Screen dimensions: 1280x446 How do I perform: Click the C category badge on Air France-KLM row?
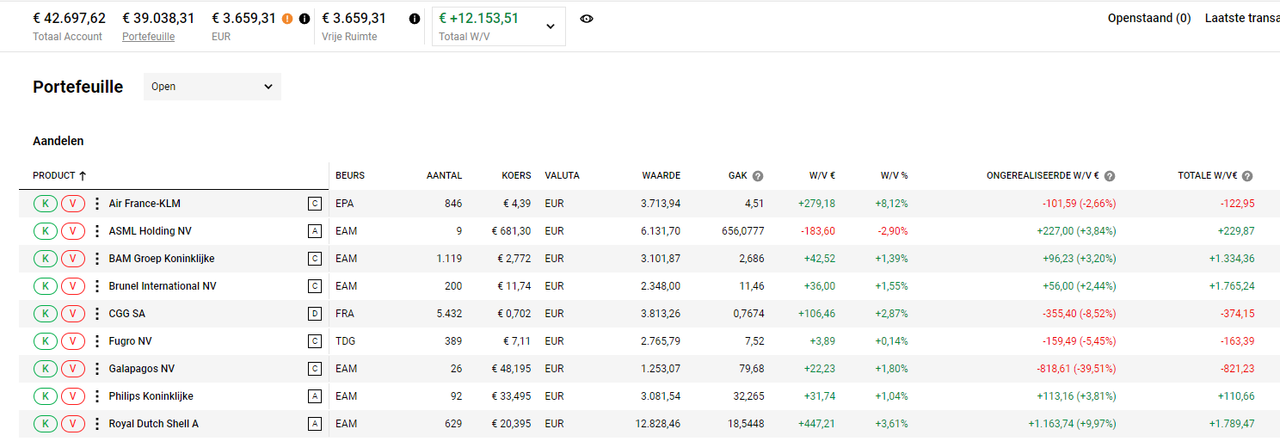pos(315,204)
